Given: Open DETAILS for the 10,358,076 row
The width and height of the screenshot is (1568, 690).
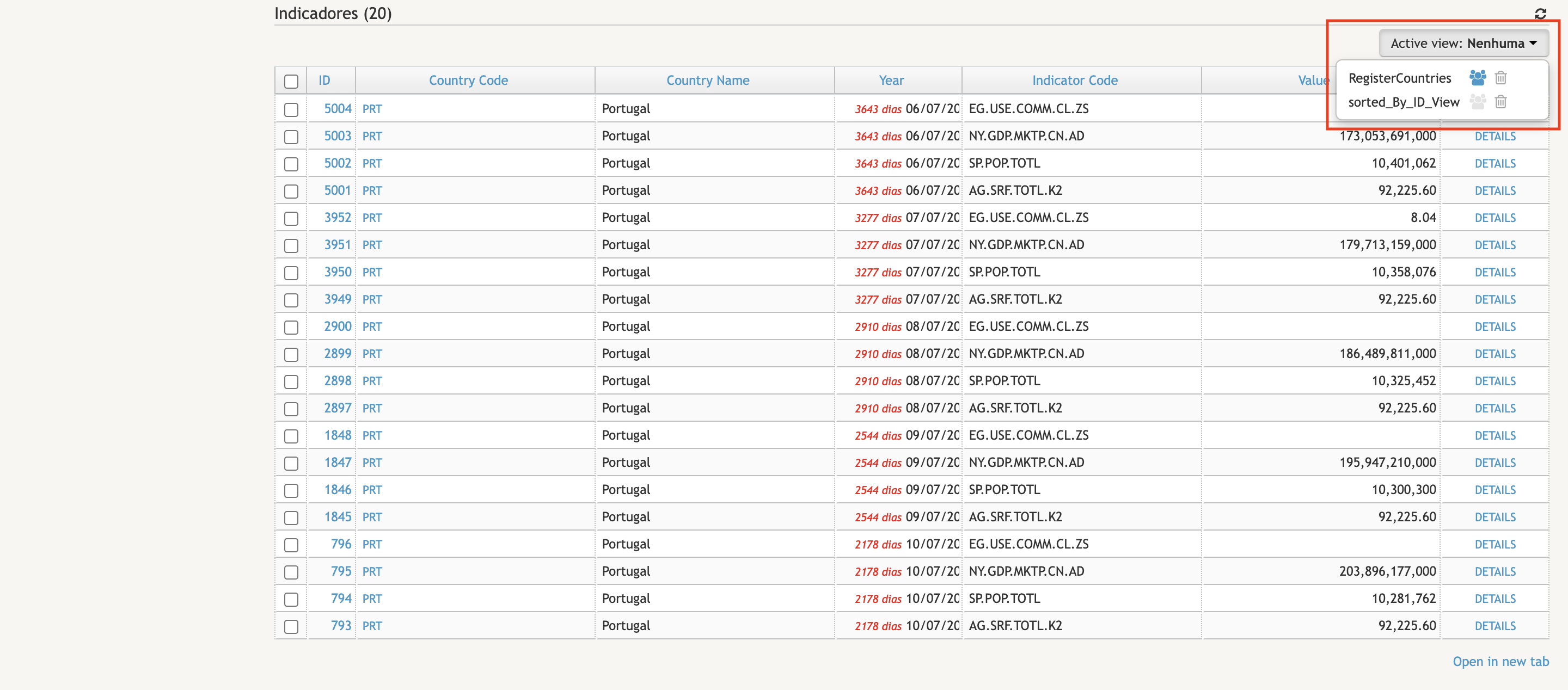Looking at the screenshot, I should click(1495, 273).
